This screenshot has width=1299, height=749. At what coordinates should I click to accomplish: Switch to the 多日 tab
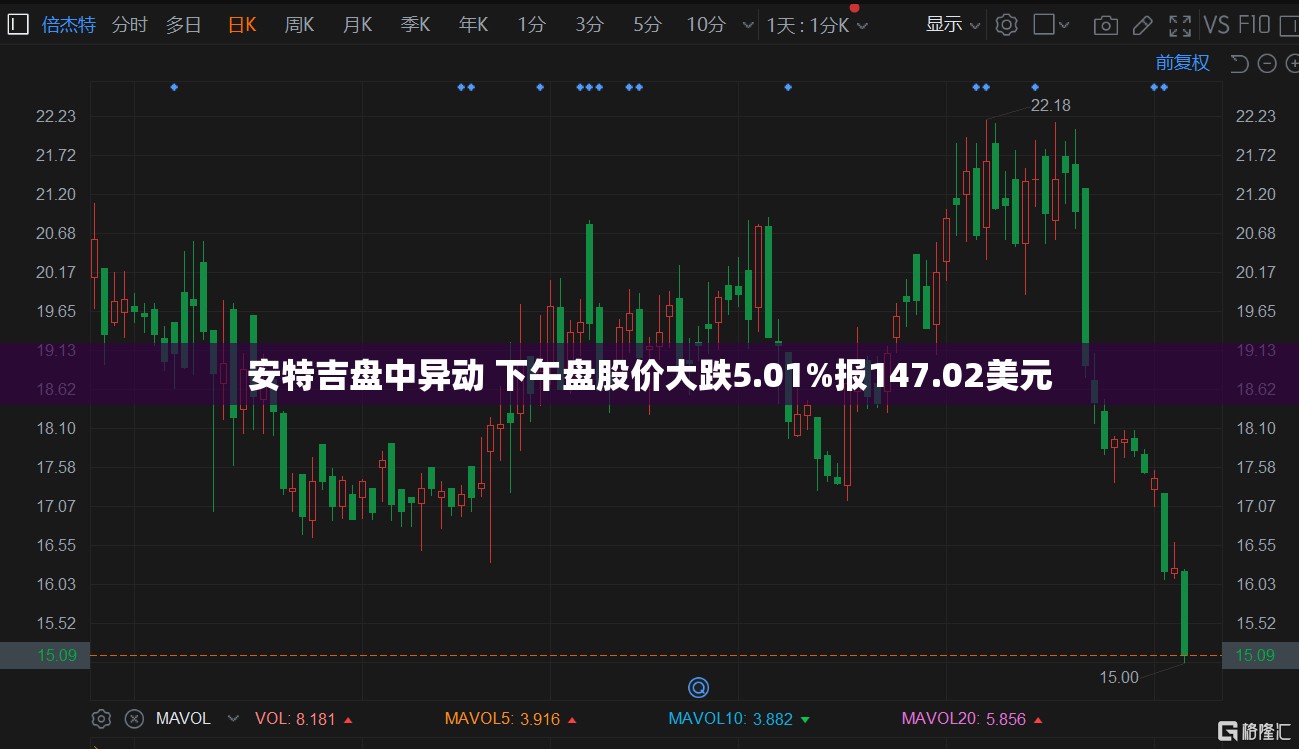pos(184,24)
